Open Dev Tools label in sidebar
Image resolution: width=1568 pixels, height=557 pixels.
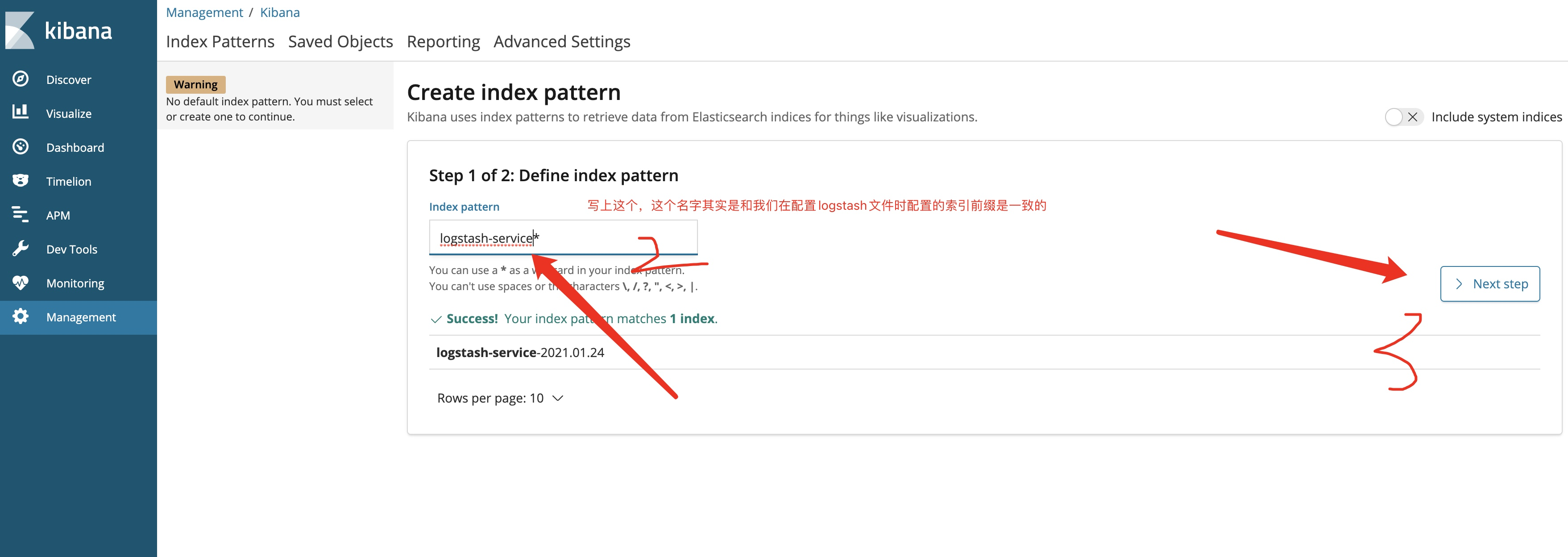click(x=72, y=249)
